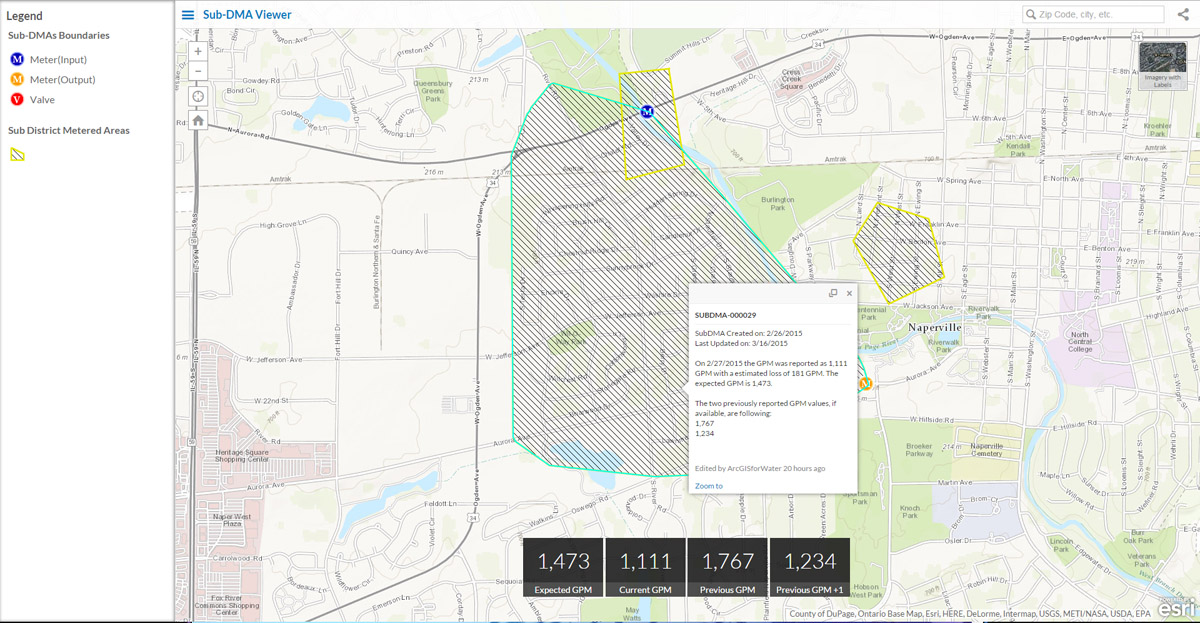
Task: Select the Previous GPM 1,767 tile
Action: pos(727,568)
